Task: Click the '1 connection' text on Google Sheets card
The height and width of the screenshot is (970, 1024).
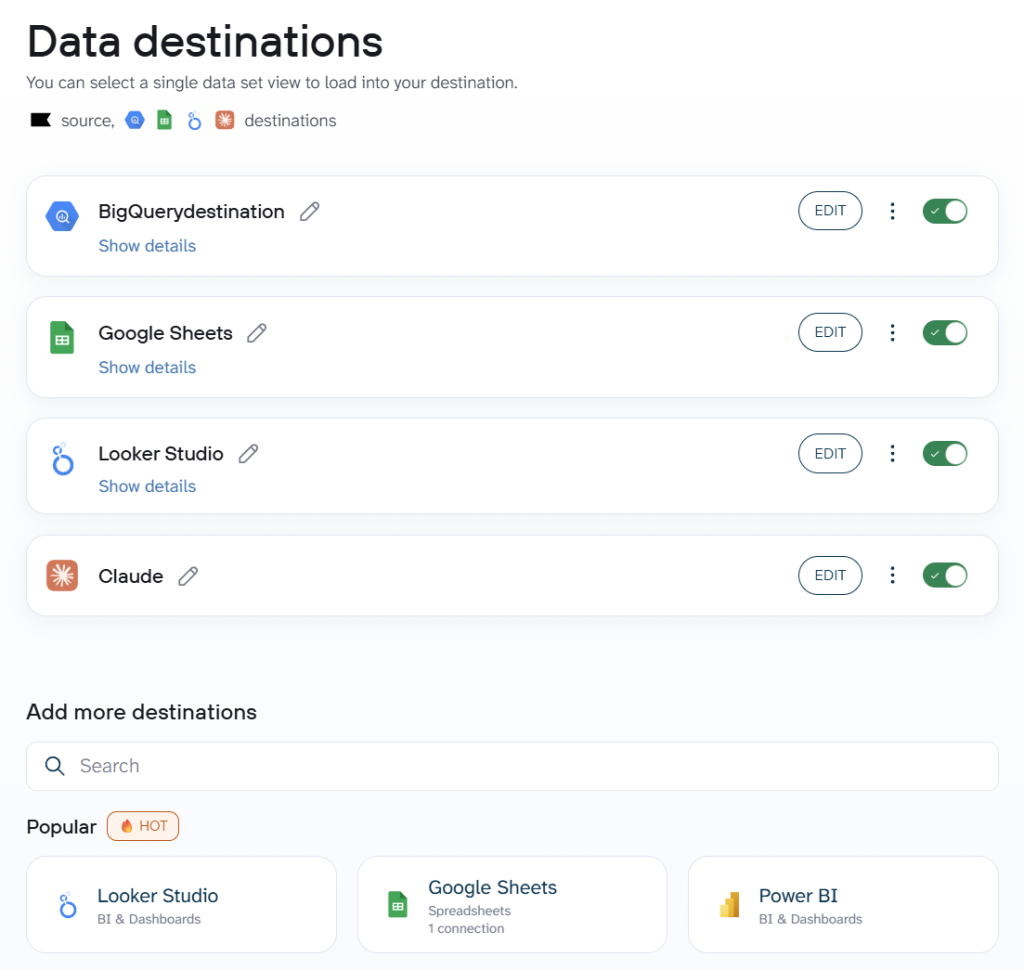Action: coord(466,928)
